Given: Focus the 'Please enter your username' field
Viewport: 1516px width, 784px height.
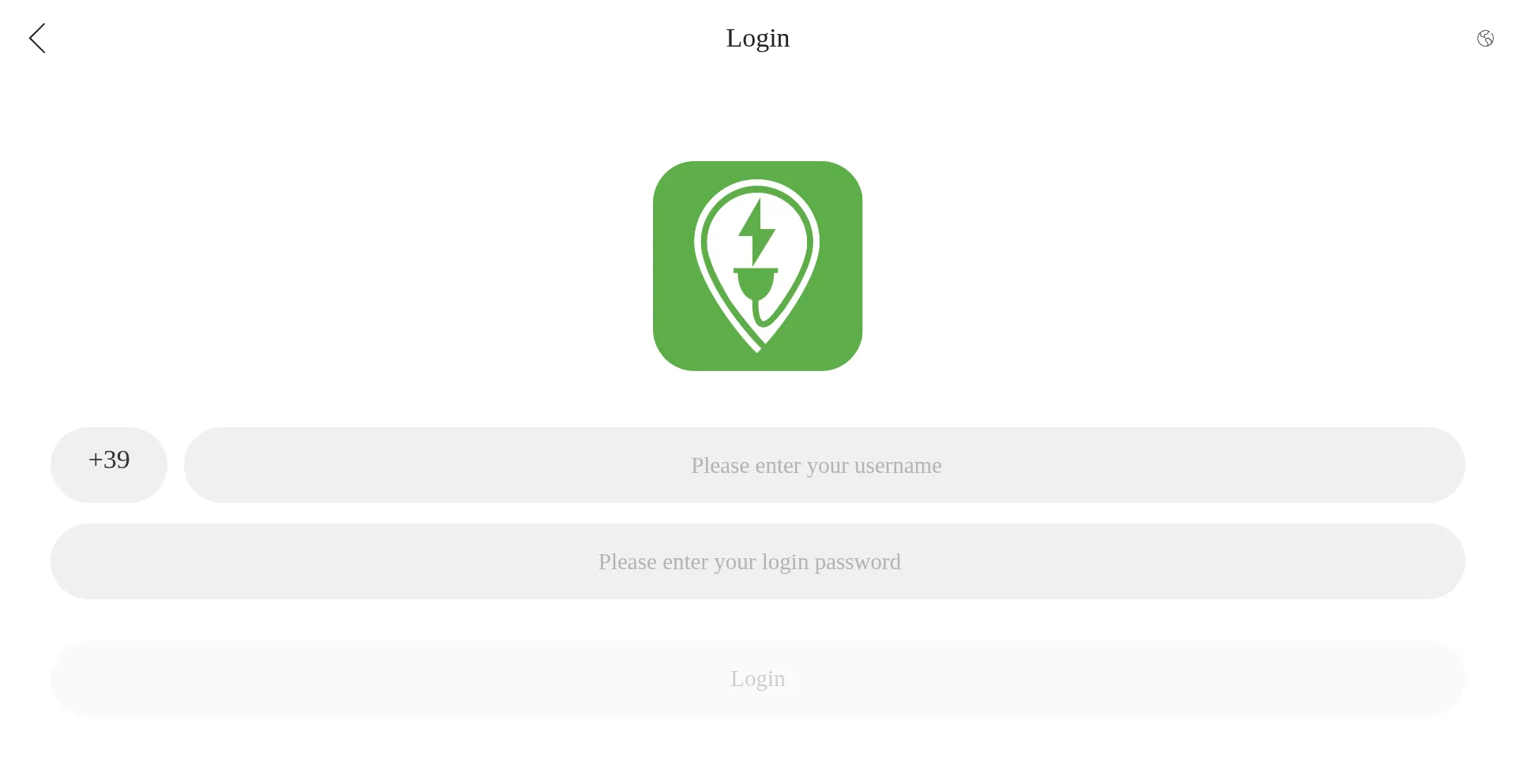Looking at the screenshot, I should coord(824,465).
